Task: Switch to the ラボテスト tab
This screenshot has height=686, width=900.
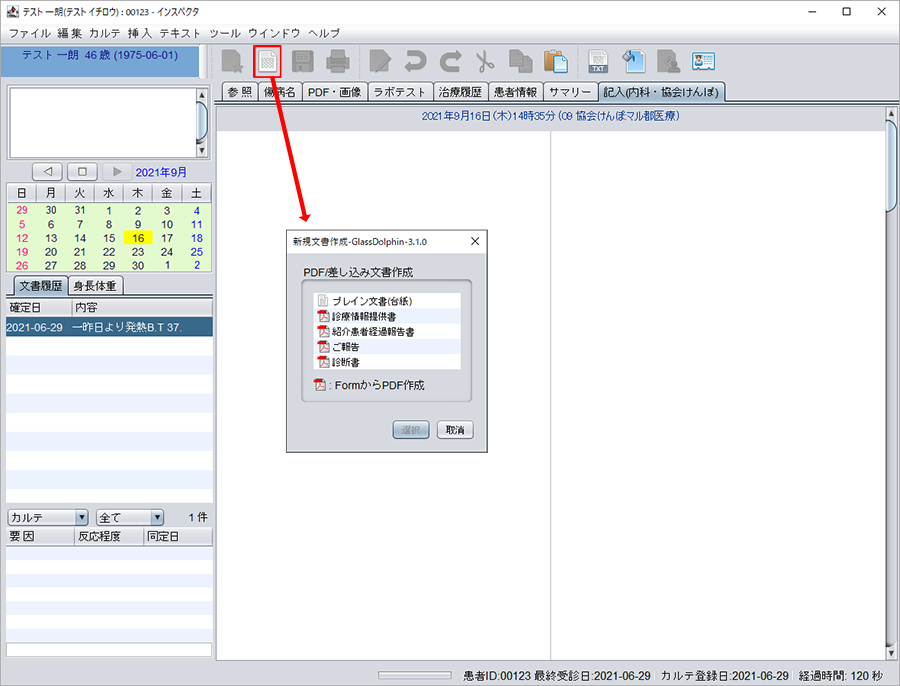Action: coord(399,92)
